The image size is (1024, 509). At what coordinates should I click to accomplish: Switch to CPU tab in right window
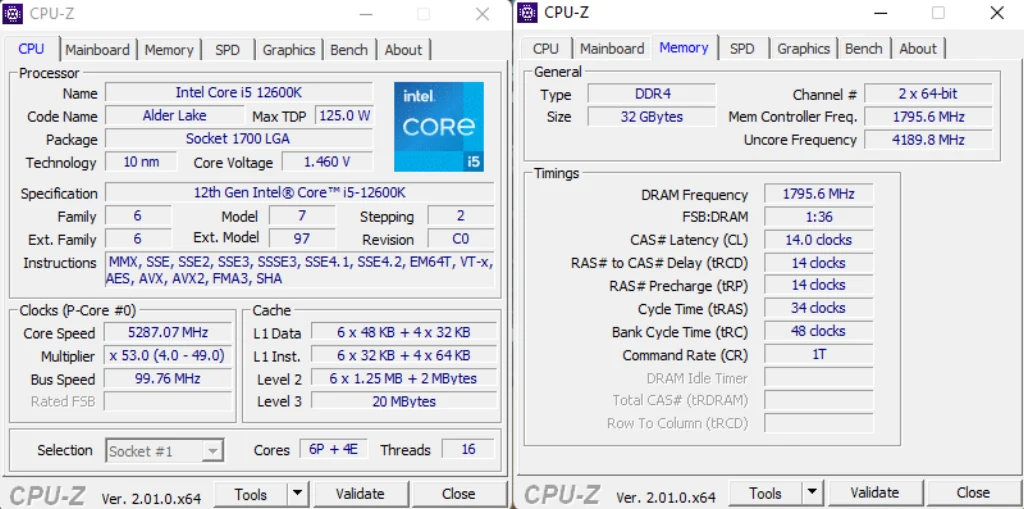pos(546,48)
